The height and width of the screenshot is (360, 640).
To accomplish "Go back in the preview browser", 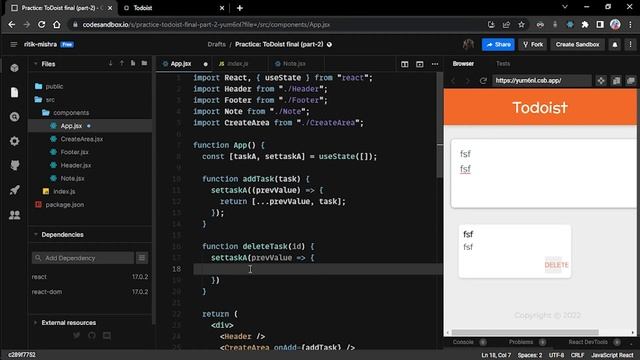I will [x=453, y=80].
